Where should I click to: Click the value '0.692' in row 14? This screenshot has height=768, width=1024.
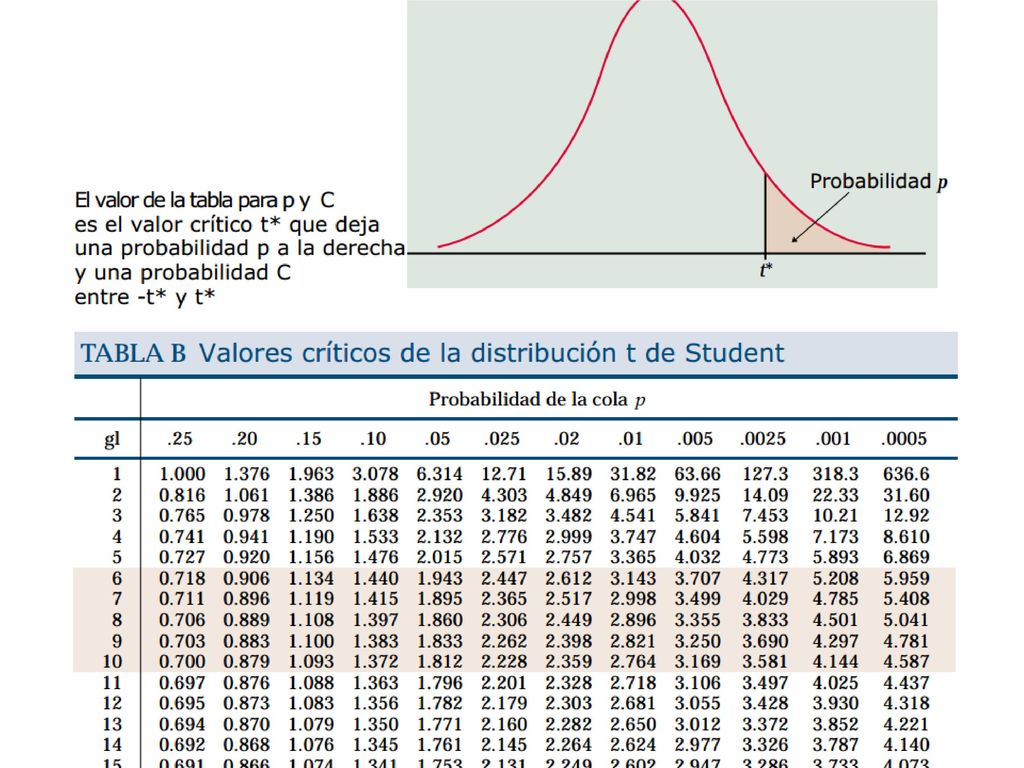[182, 744]
